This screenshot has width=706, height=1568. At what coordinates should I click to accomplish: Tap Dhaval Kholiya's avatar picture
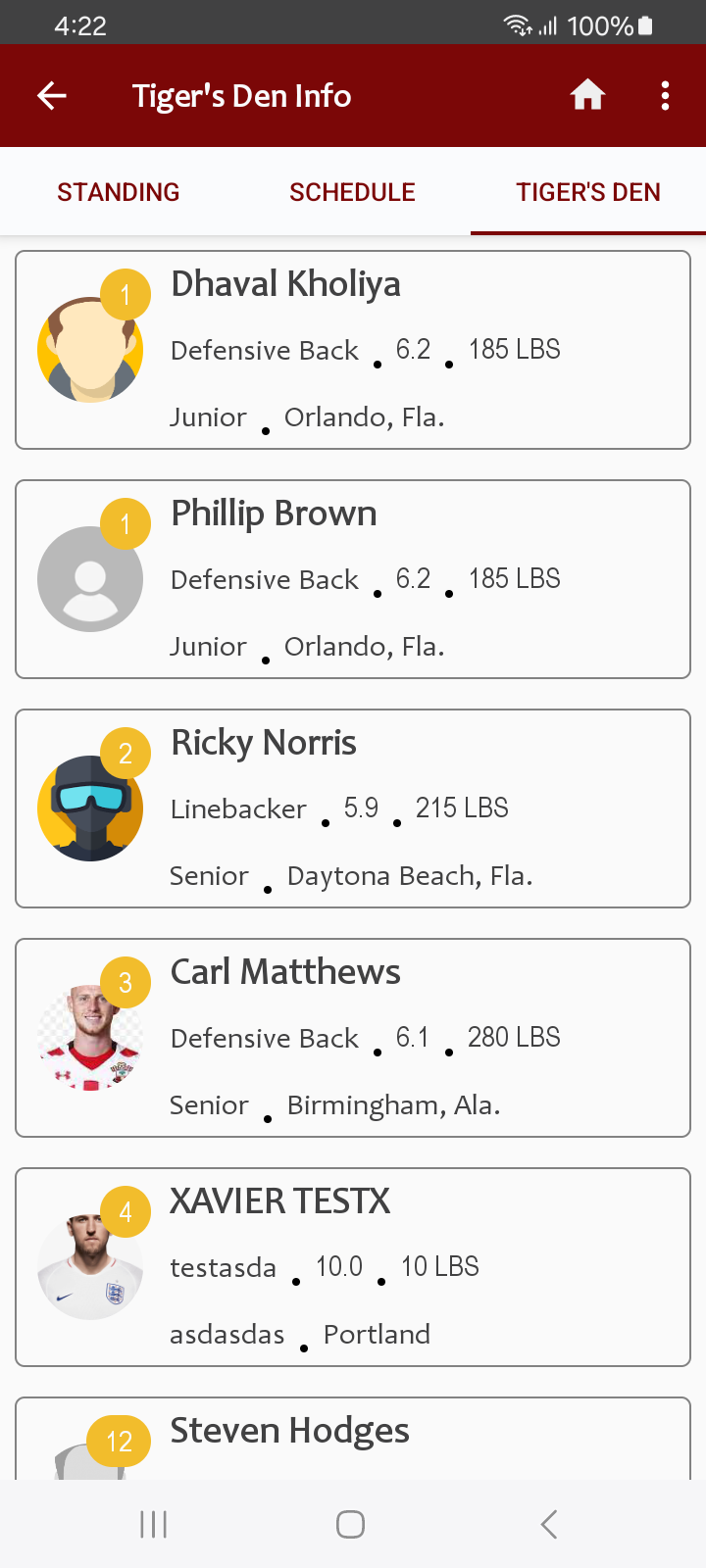89,351
